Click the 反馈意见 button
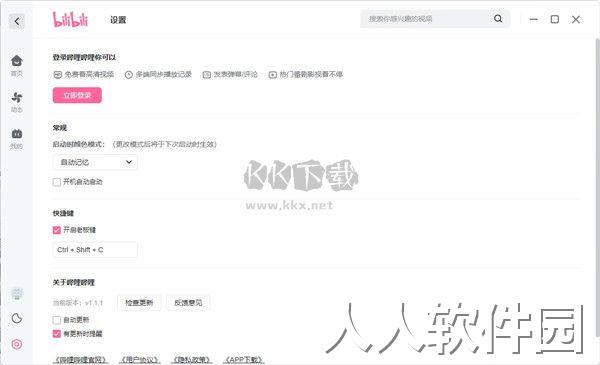The height and width of the screenshot is (365, 600). pyautogui.click(x=188, y=303)
